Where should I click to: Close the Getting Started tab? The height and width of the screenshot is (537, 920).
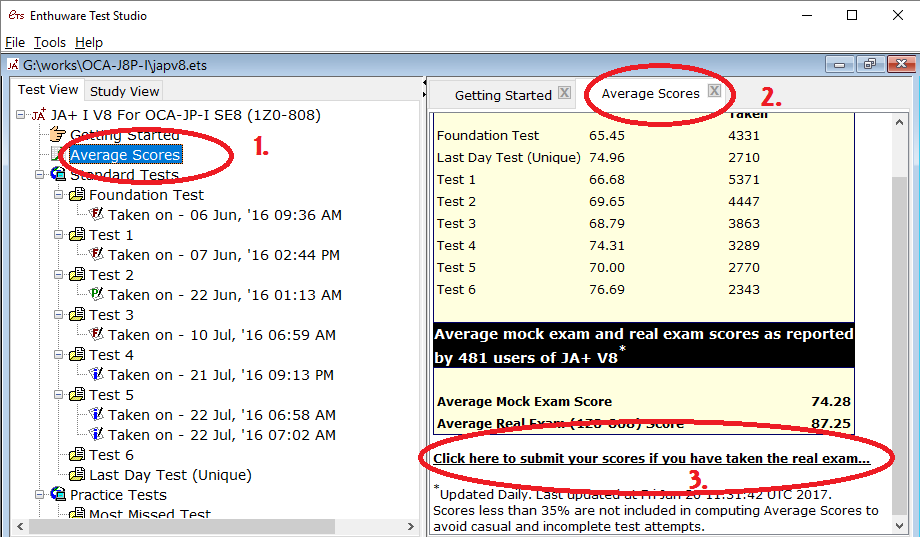point(564,93)
